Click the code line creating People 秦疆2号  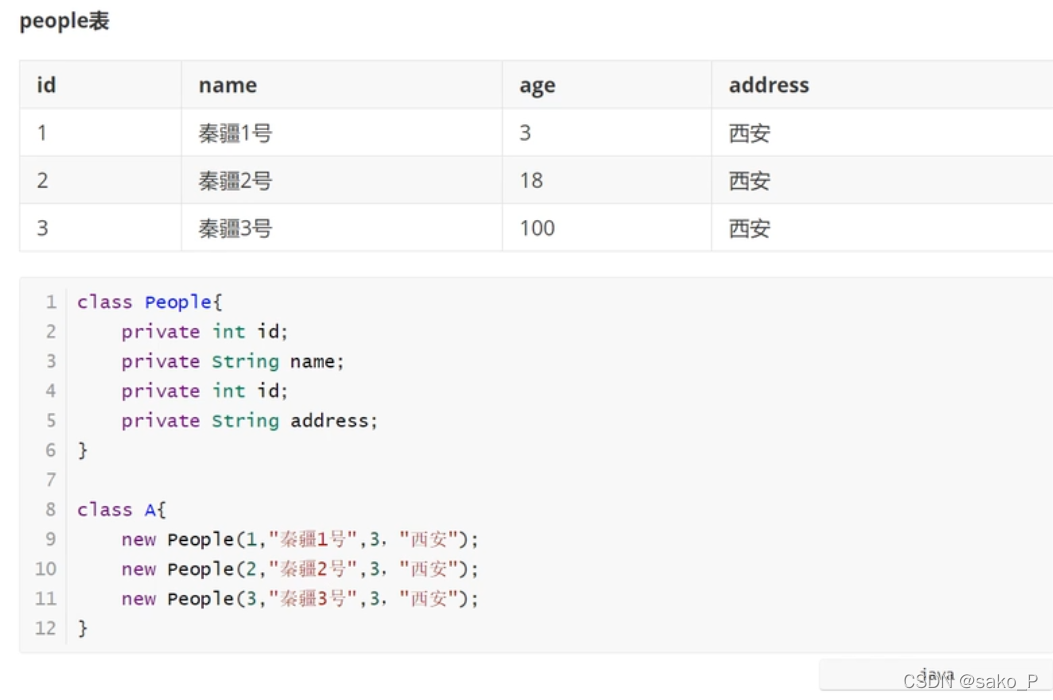(x=300, y=569)
